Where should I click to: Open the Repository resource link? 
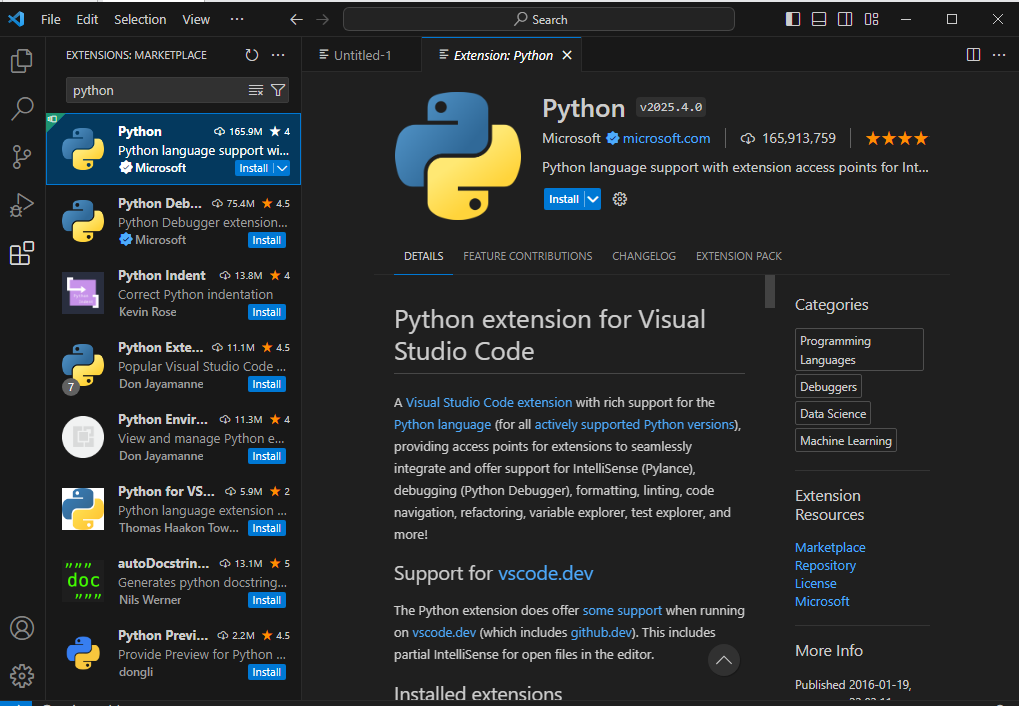pos(825,566)
